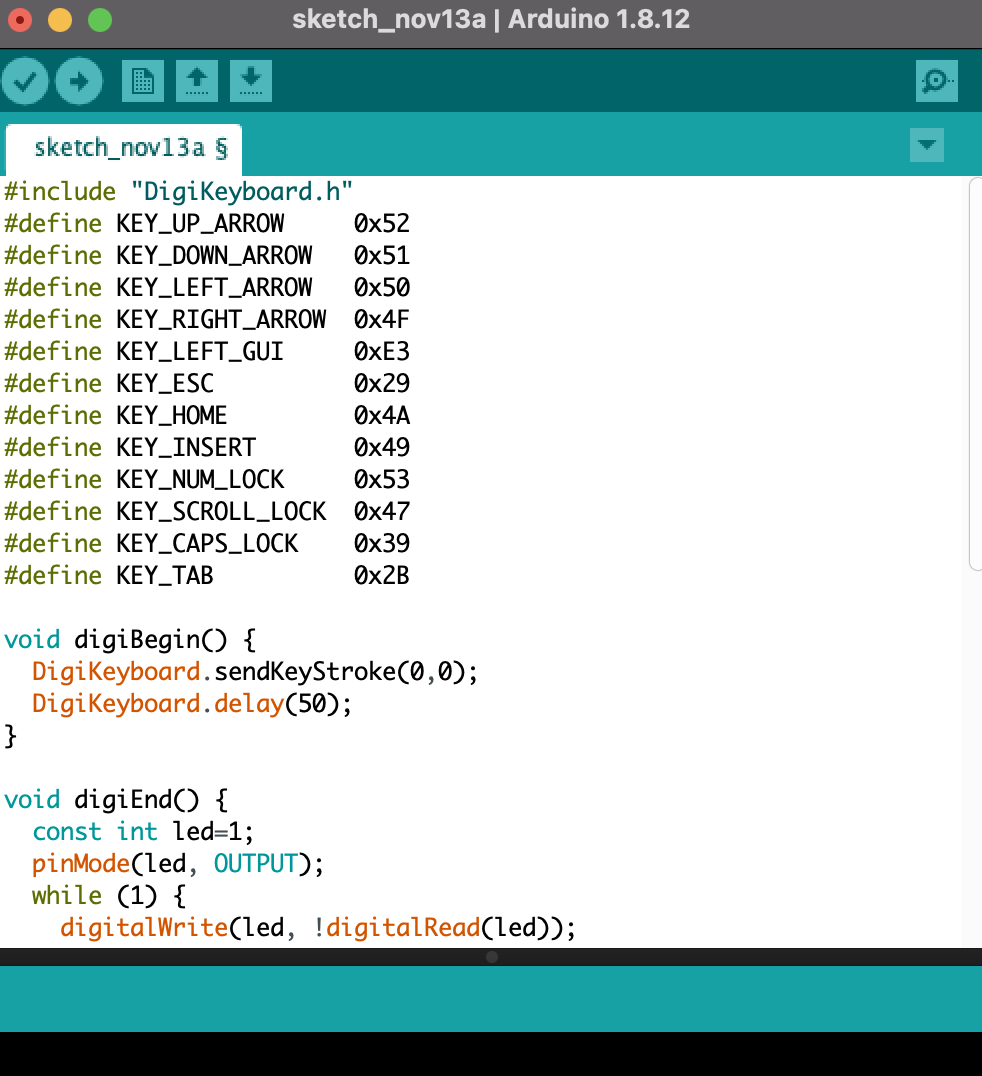The height and width of the screenshot is (1076, 982).
Task: Click the #include "DigiKeyboard.h" line
Action: 178,191
